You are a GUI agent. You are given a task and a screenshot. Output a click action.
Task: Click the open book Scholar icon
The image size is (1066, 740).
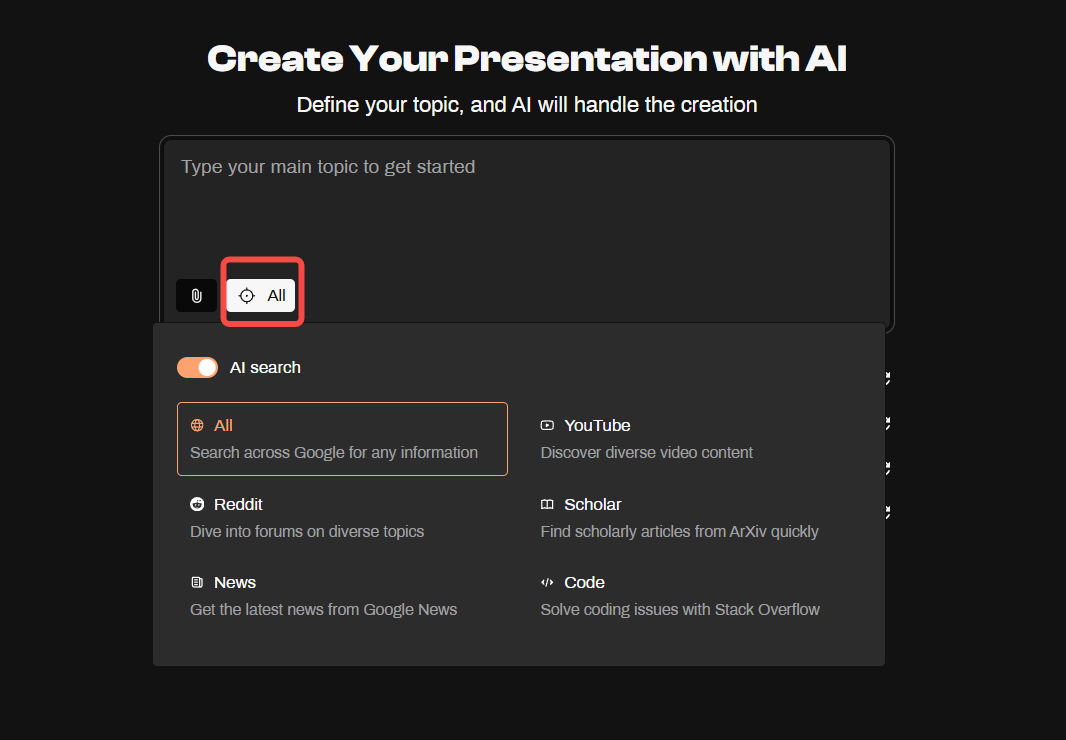tap(547, 504)
